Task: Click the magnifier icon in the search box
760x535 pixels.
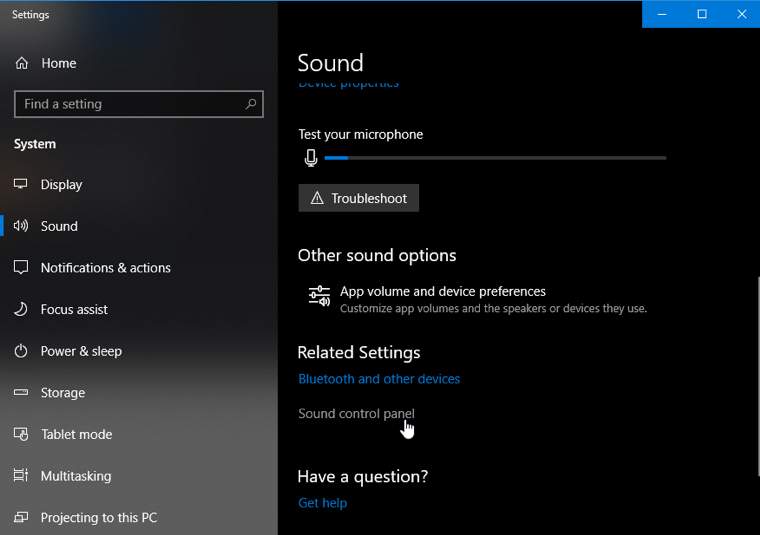Action: coord(251,104)
